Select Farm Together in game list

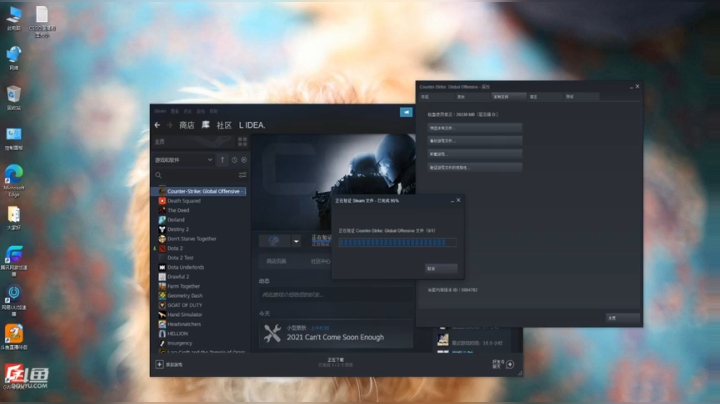click(184, 286)
